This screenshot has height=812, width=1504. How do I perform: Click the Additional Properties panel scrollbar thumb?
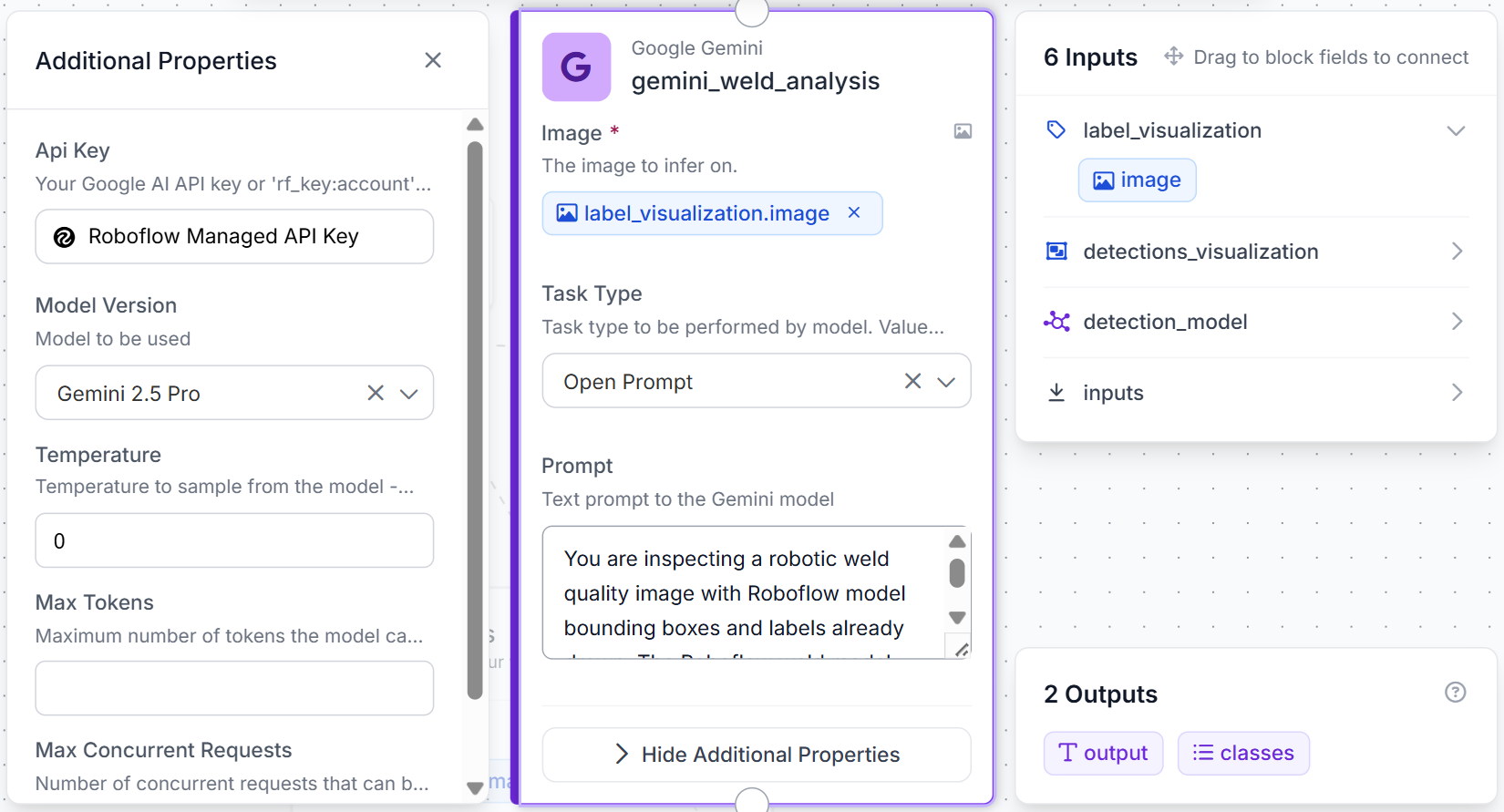click(475, 419)
